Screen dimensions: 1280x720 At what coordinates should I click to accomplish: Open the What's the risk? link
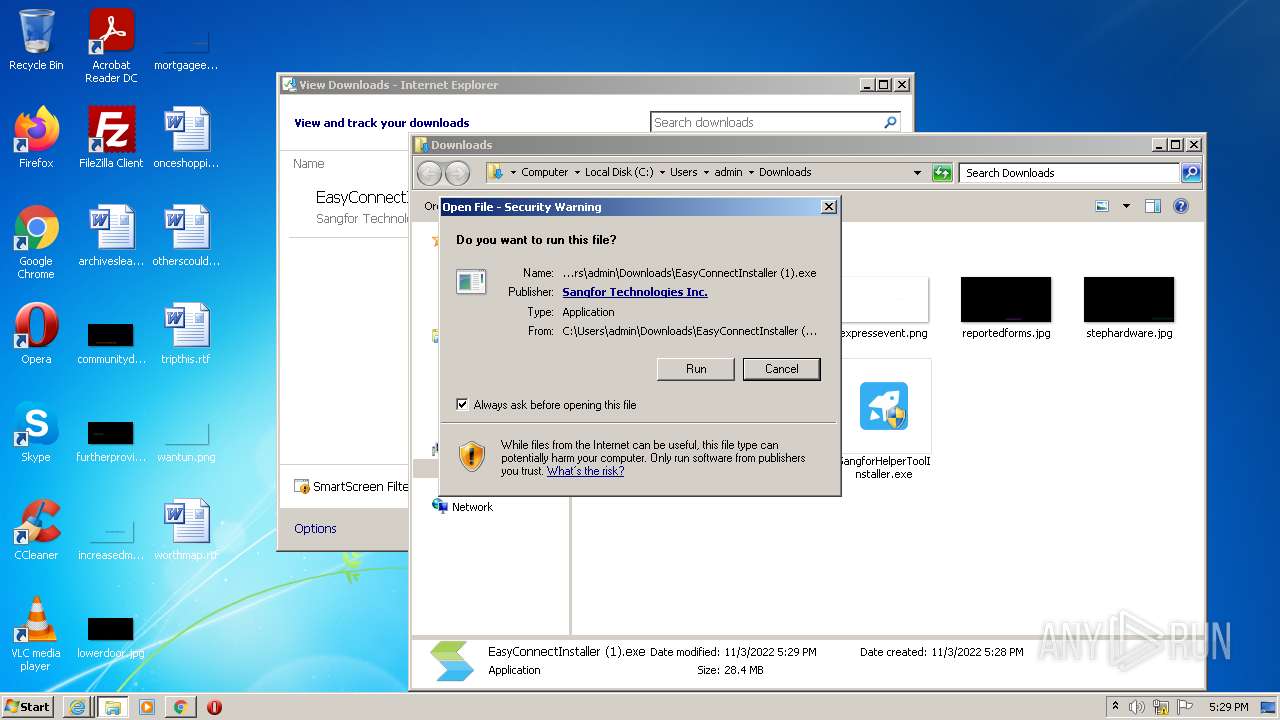click(x=585, y=471)
